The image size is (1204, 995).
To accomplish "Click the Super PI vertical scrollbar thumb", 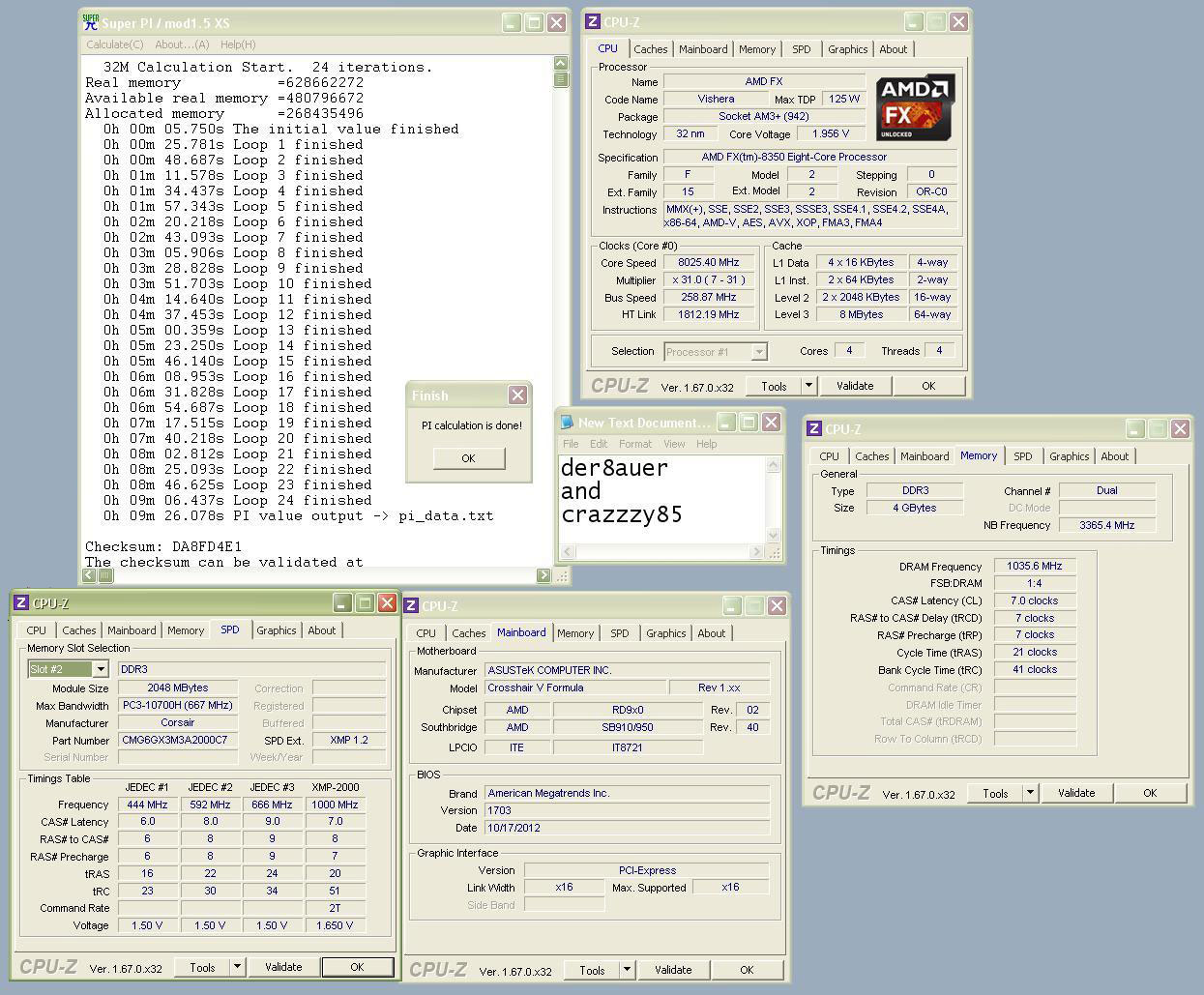I will point(561,79).
